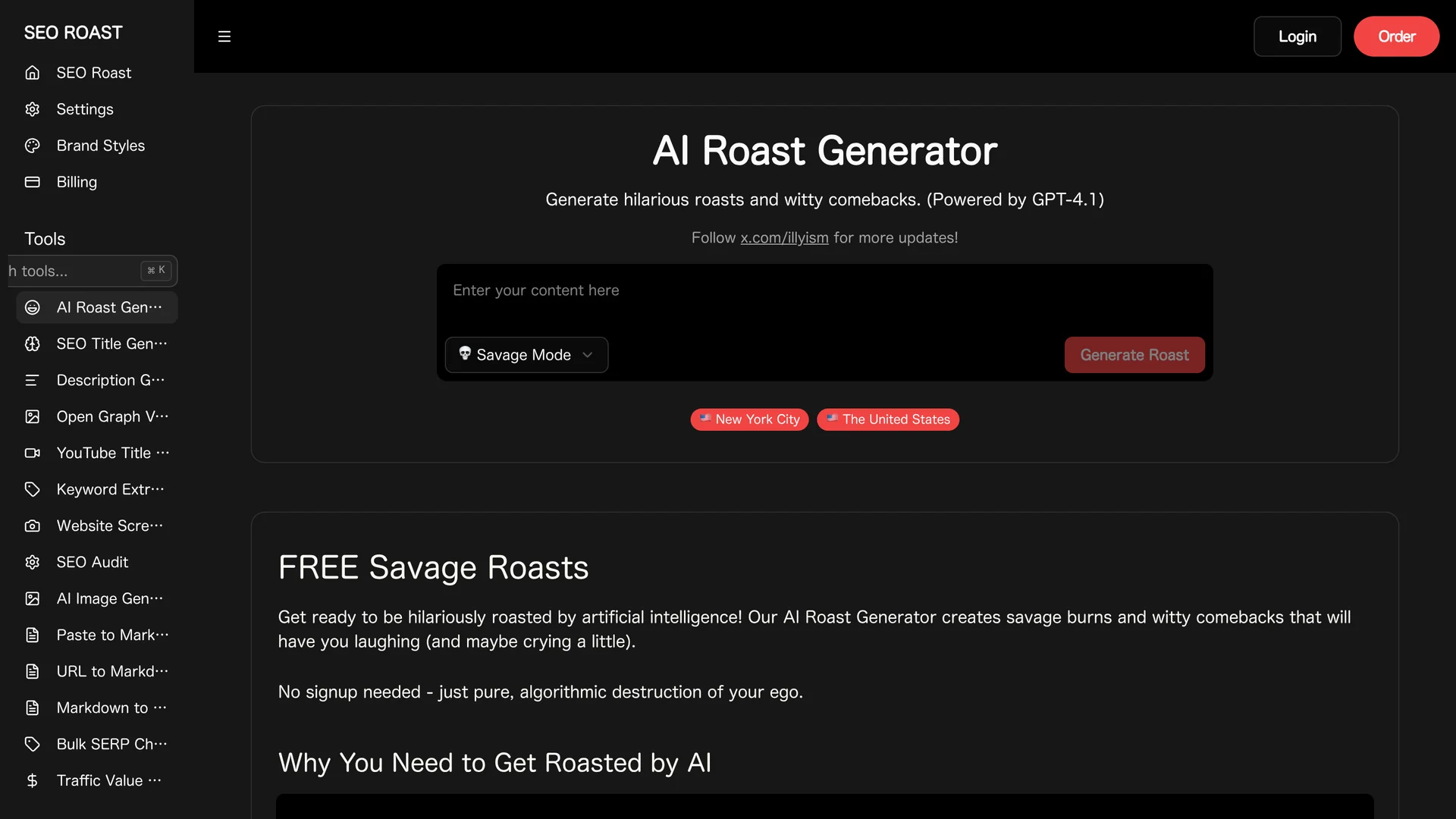Select AI Roast Gen… in the tools list

(x=96, y=307)
